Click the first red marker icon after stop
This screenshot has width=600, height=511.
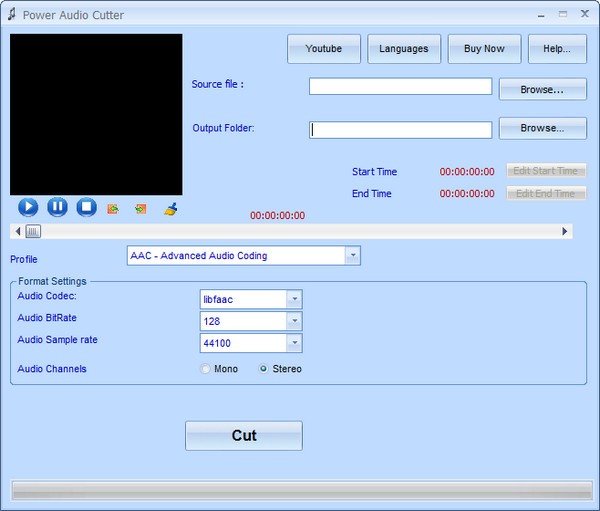pos(113,209)
